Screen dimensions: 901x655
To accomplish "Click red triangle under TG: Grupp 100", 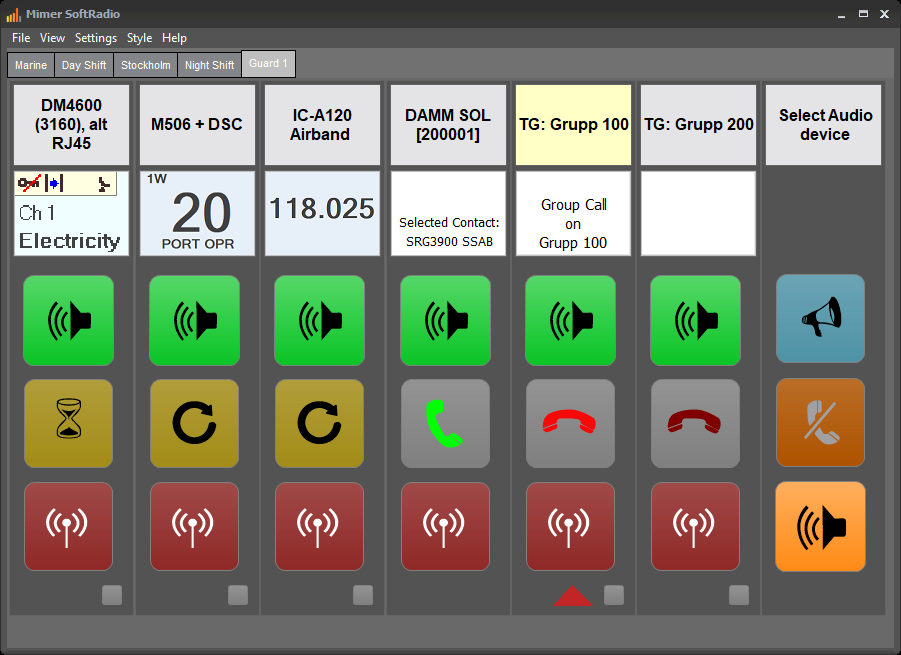I will point(572,597).
